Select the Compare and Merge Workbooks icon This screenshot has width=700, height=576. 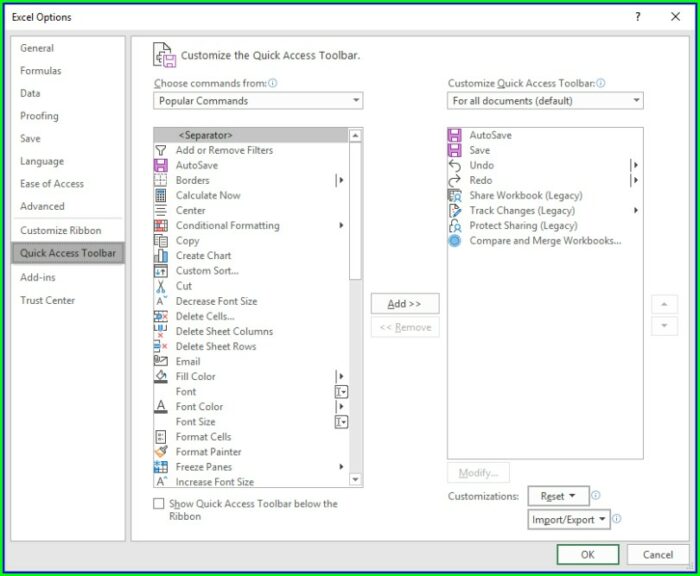(x=454, y=241)
